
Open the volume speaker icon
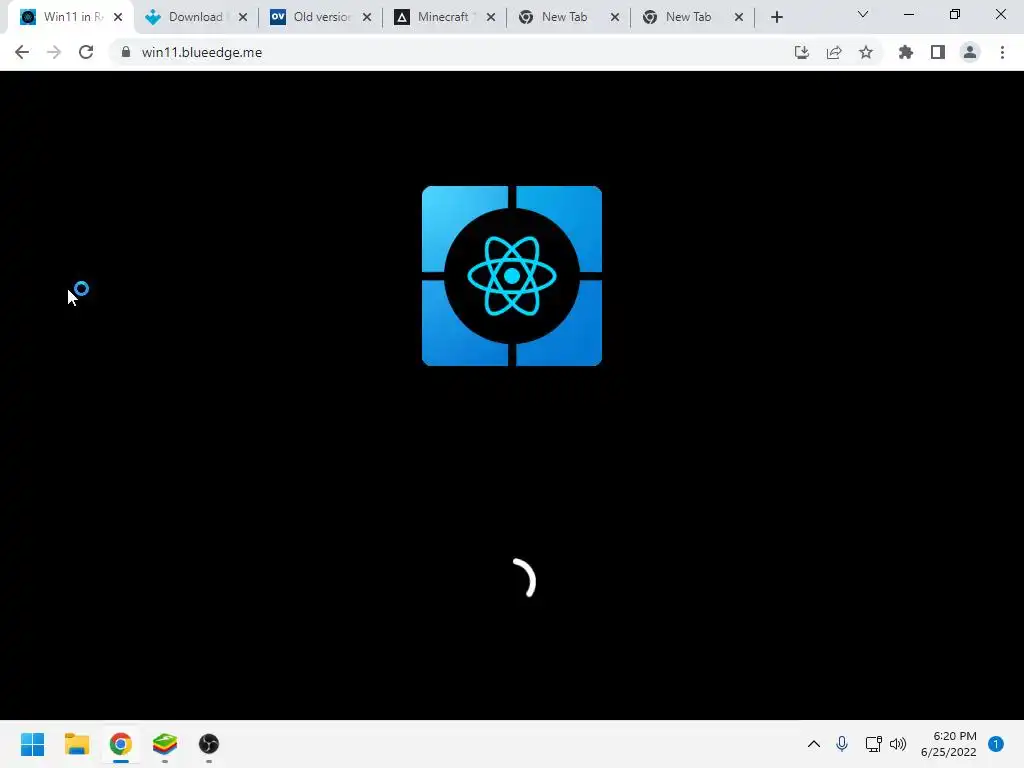[x=898, y=744]
